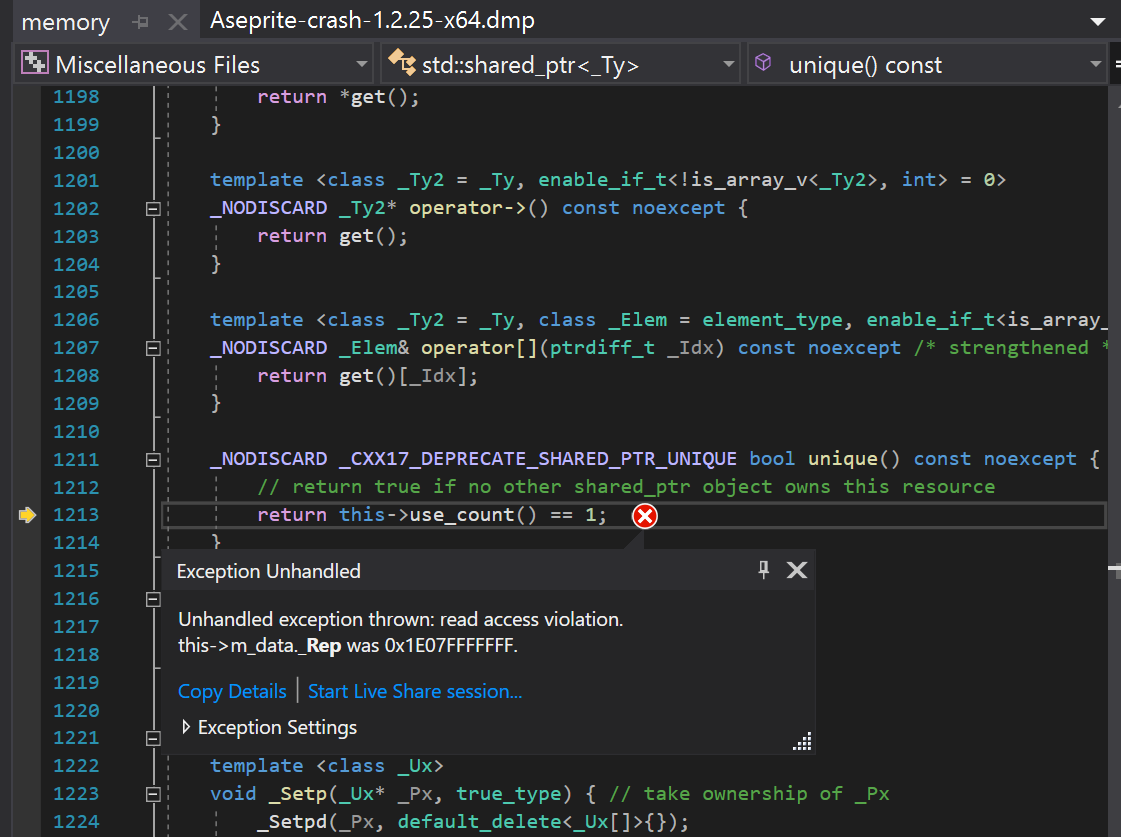Collapse the _Setp function at line 1223
1121x837 pixels.
click(153, 794)
